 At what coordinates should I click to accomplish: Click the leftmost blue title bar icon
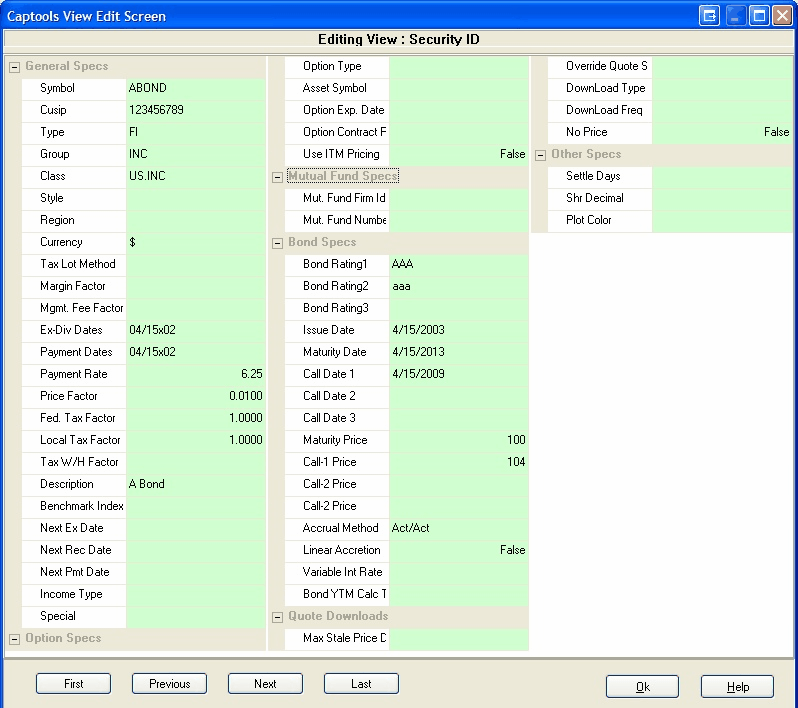pos(710,16)
